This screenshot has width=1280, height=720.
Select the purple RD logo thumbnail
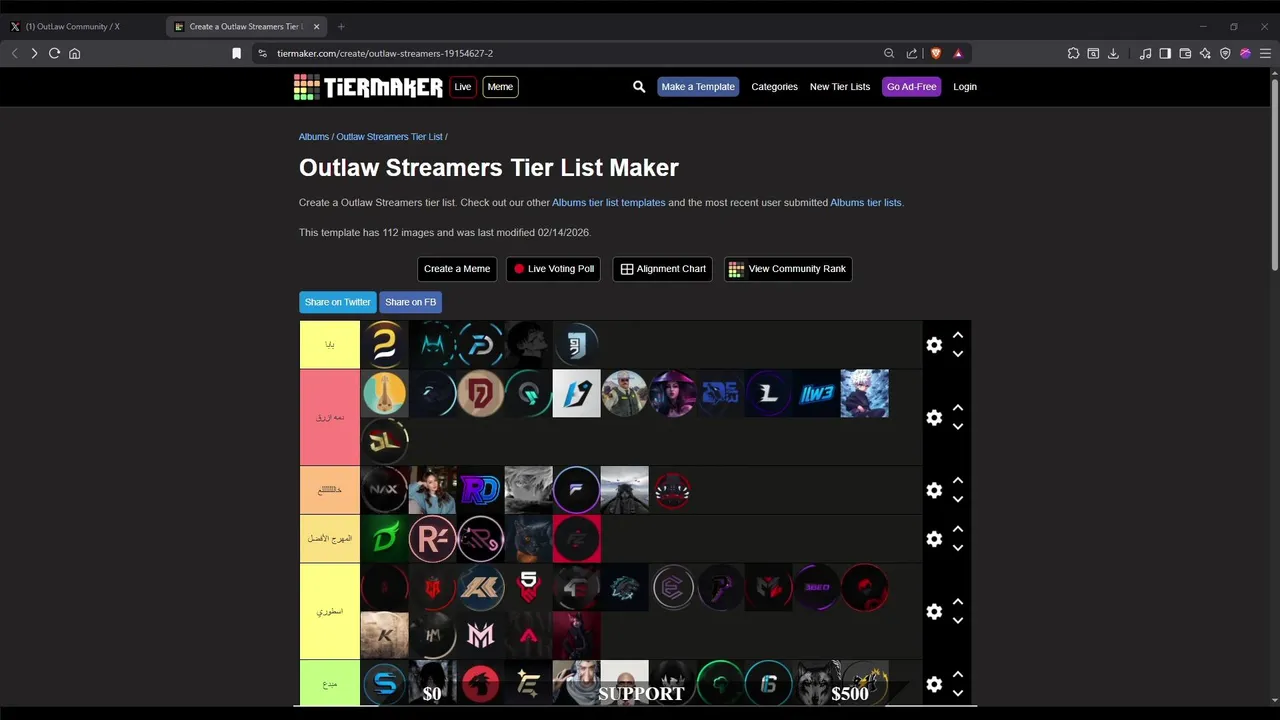point(481,490)
